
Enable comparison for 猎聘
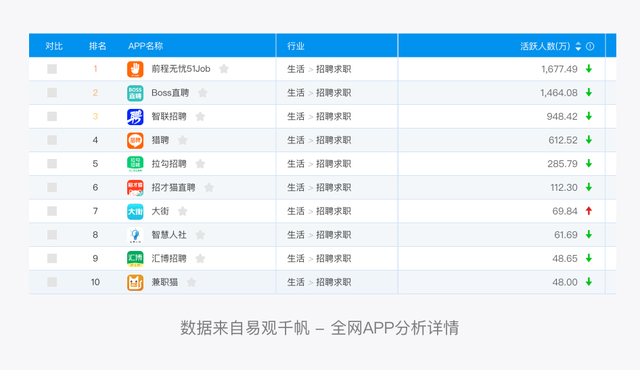point(52,140)
